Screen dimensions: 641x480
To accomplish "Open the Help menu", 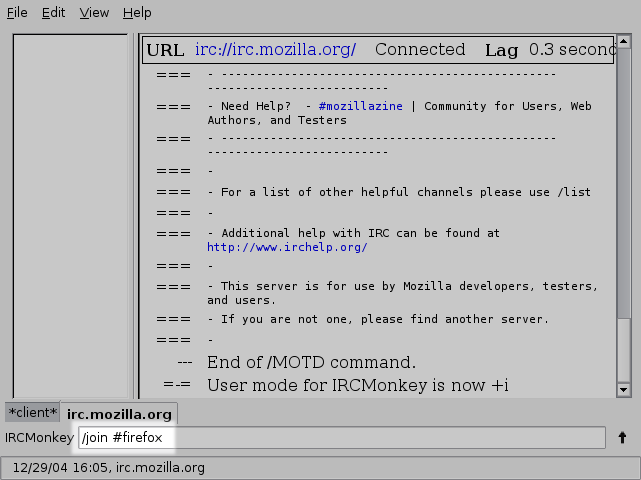I will click(x=137, y=13).
